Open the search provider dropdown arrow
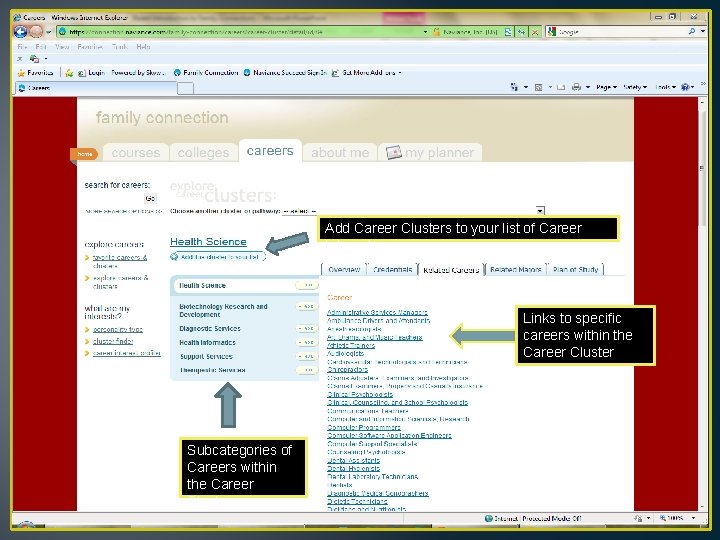Viewport: 720px width, 540px height. [x=703, y=32]
